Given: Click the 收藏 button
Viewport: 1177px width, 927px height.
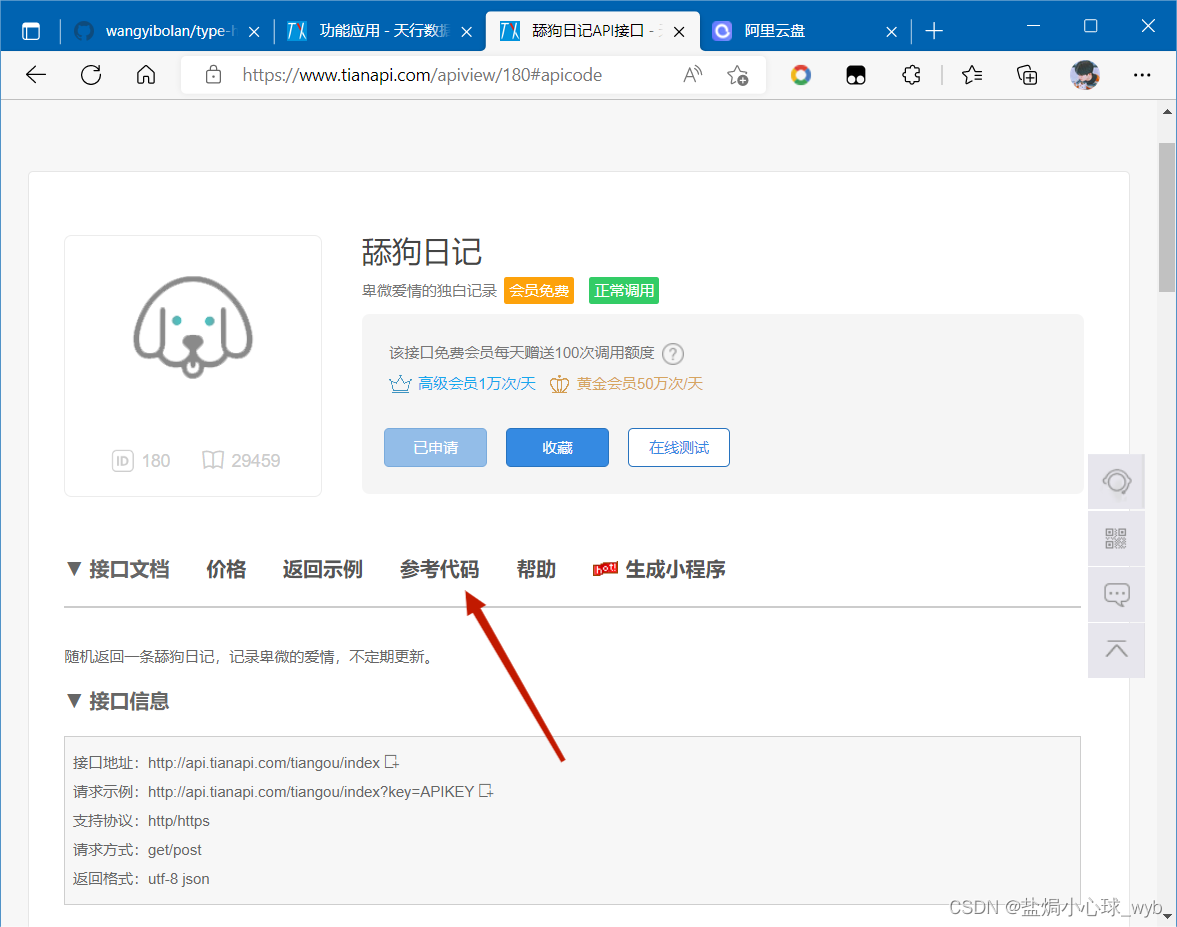Looking at the screenshot, I should click(x=557, y=447).
